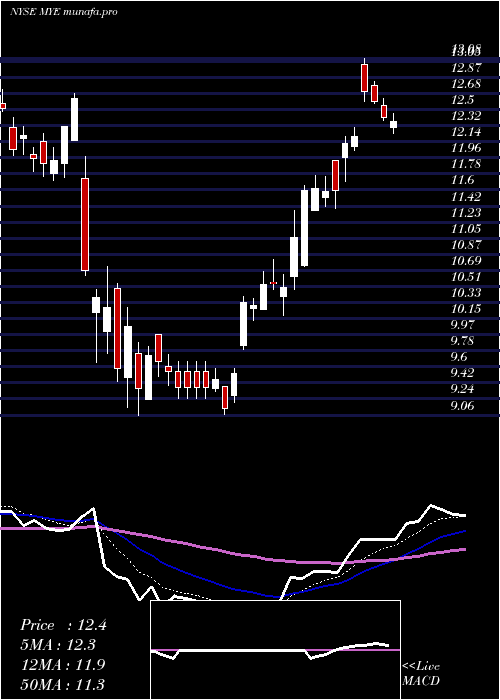The width and height of the screenshot is (500, 700).
Task: Click the last white candlestick at chart's right end
Action: (393, 124)
